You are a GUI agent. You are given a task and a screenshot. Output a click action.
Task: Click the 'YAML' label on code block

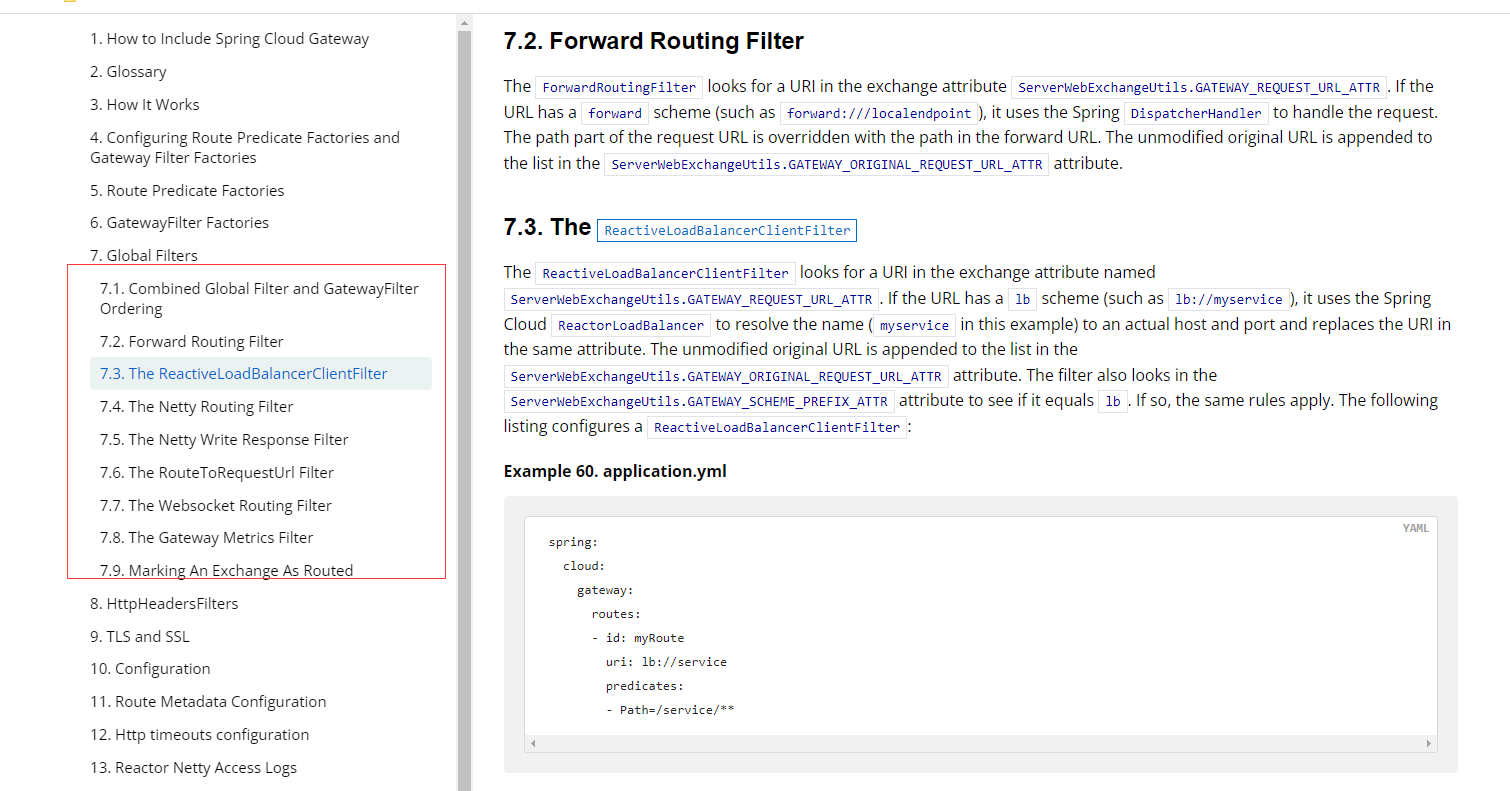(1416, 528)
